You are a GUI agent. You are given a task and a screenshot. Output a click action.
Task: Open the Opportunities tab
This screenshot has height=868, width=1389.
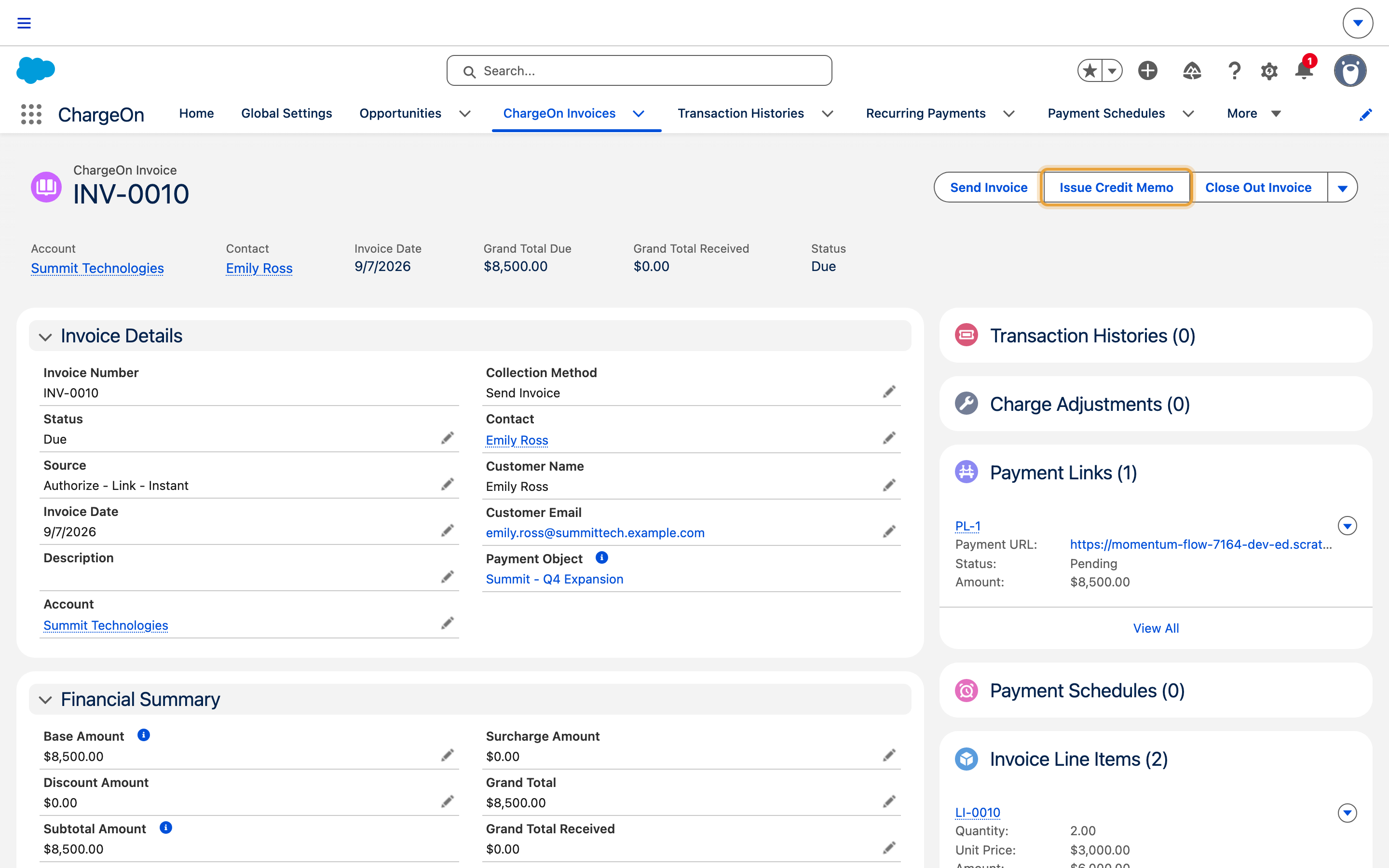400,114
